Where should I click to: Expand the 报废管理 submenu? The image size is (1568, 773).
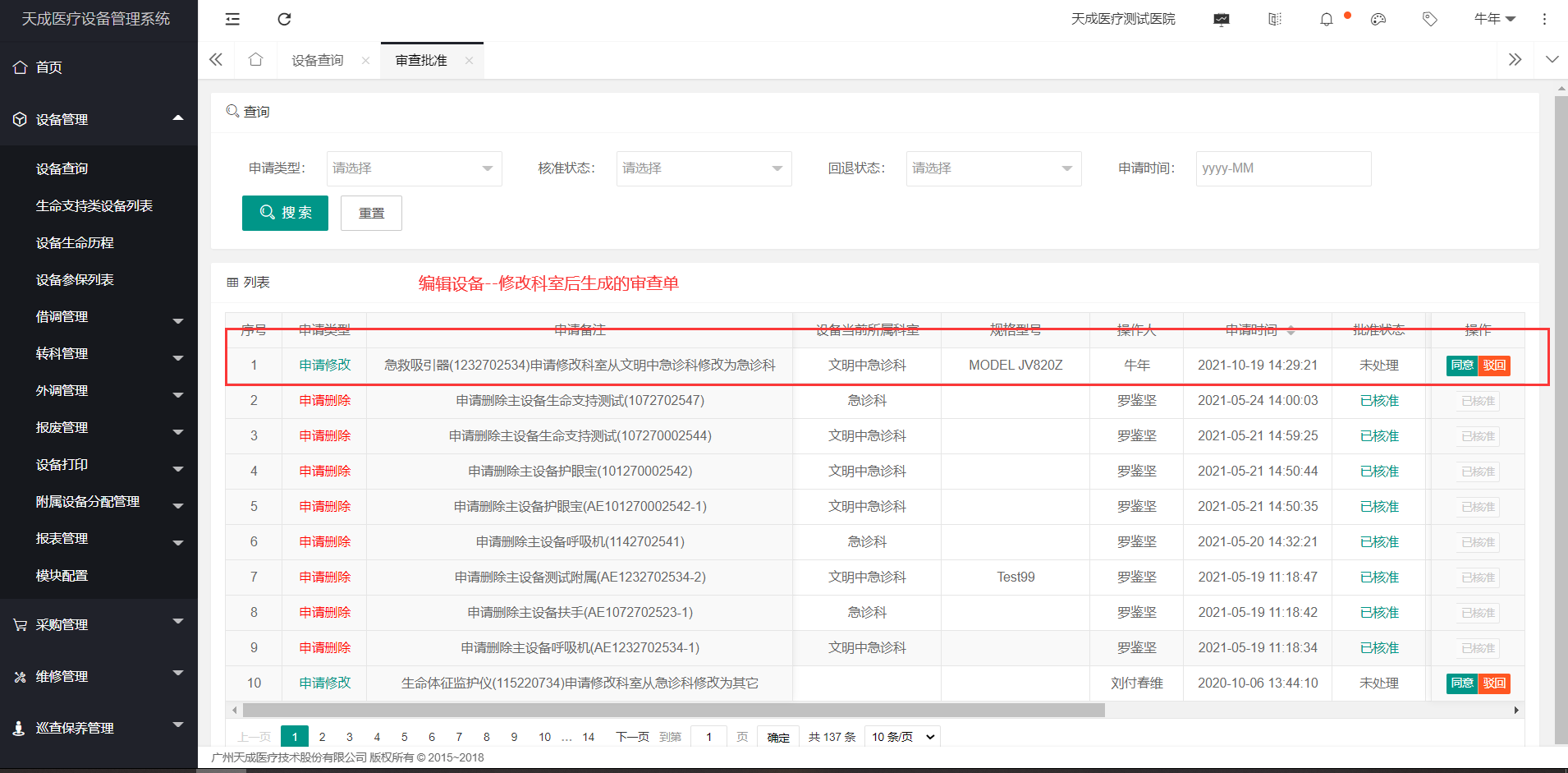tap(99, 427)
